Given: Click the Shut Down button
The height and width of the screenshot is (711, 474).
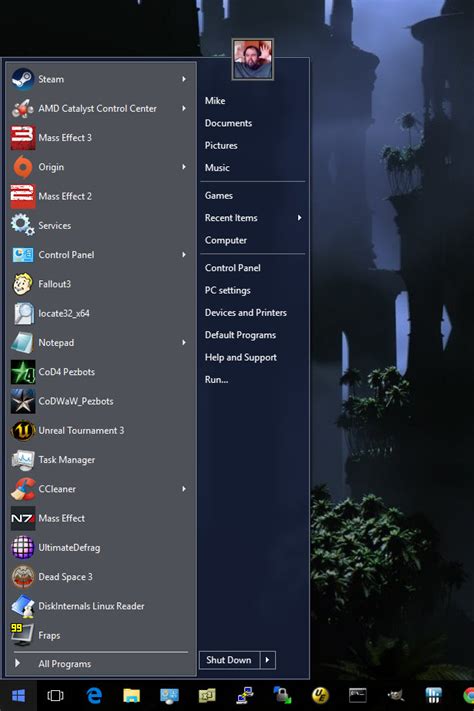Looking at the screenshot, I should (229, 660).
